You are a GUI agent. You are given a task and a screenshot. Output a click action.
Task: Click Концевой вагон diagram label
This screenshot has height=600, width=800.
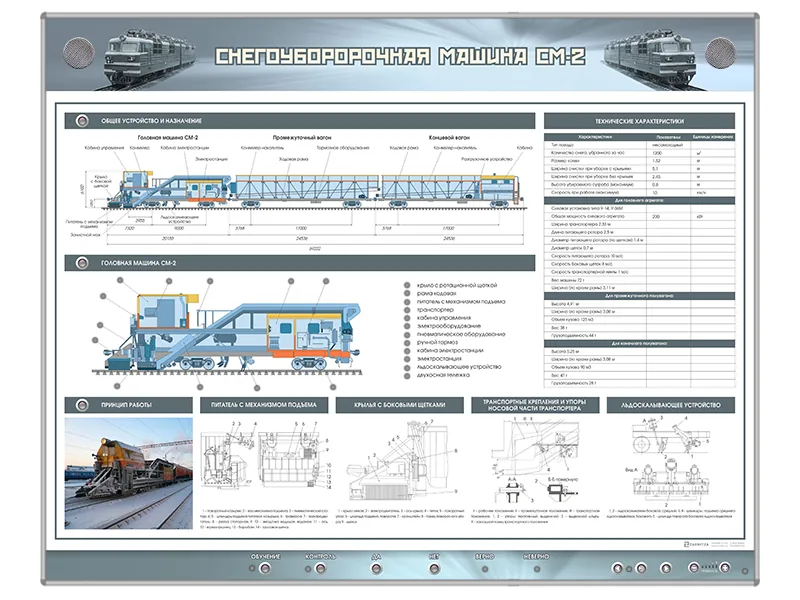pos(449,137)
